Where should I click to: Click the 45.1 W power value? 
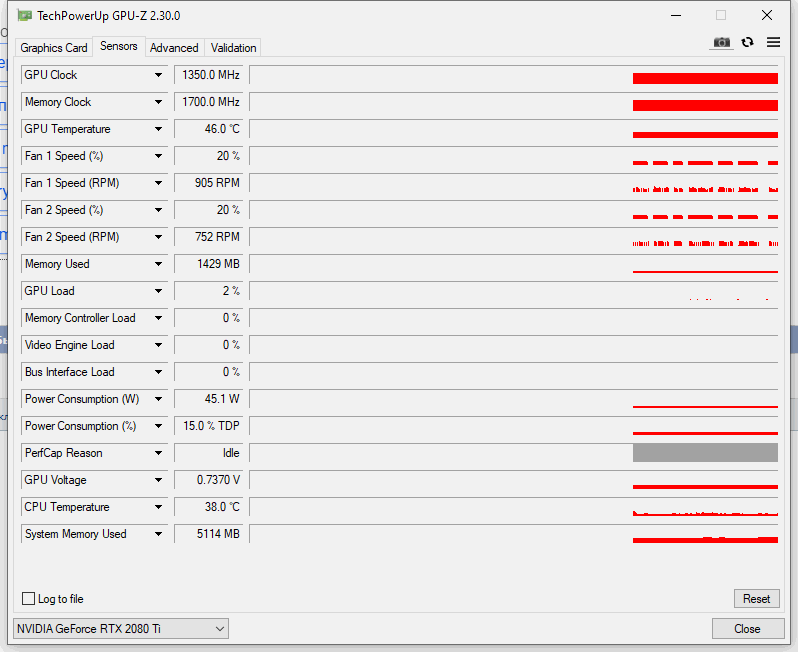[209, 399]
